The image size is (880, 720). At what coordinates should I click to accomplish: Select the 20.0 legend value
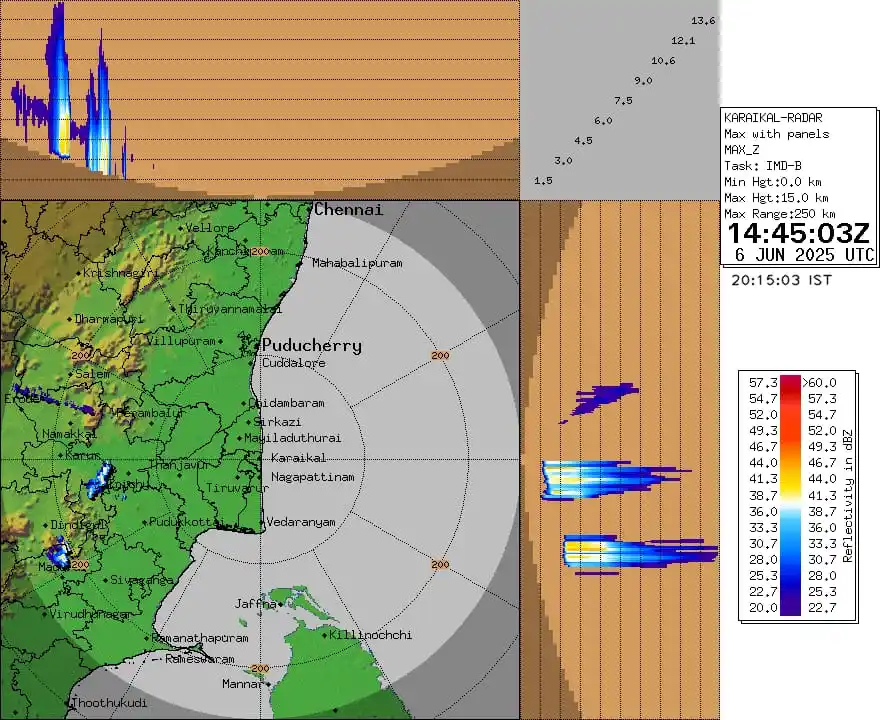(763, 608)
